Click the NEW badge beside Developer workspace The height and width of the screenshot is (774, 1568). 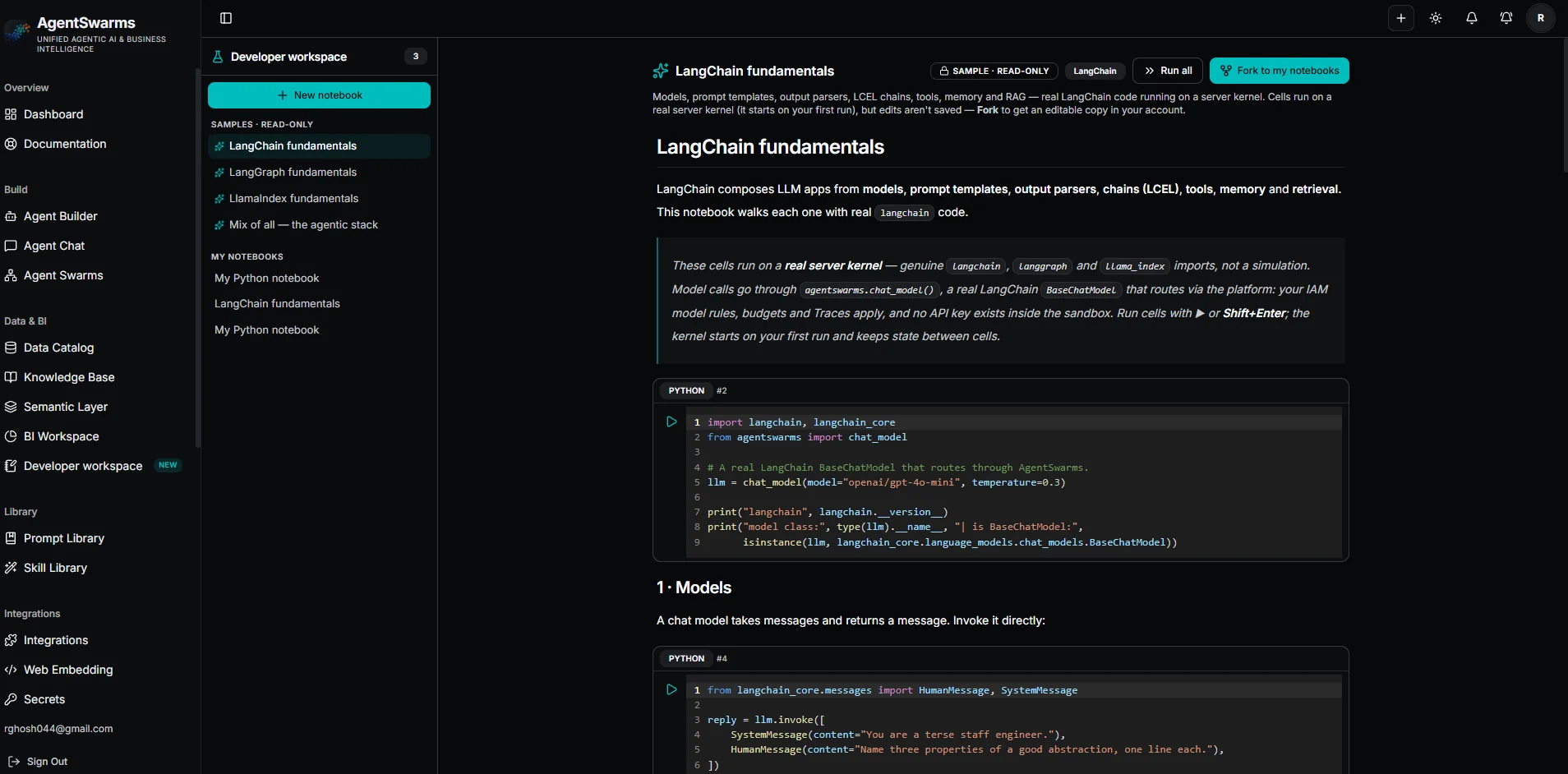pos(168,465)
